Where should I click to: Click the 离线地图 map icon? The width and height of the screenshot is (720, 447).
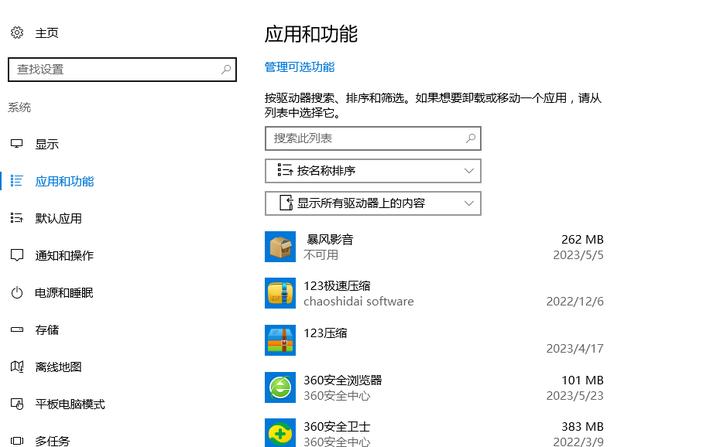pyautogui.click(x=17, y=367)
